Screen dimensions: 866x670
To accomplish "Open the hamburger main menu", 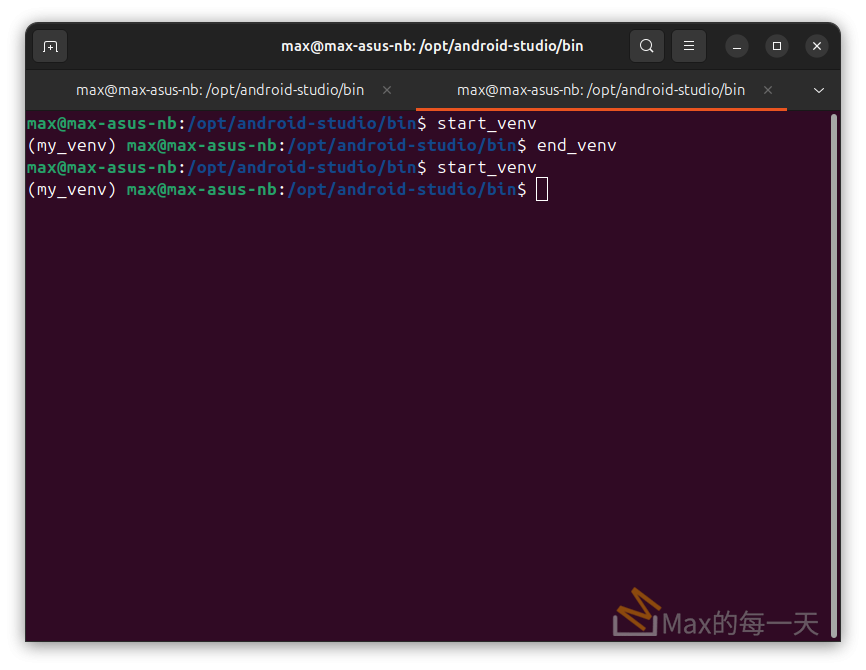I will (688, 46).
